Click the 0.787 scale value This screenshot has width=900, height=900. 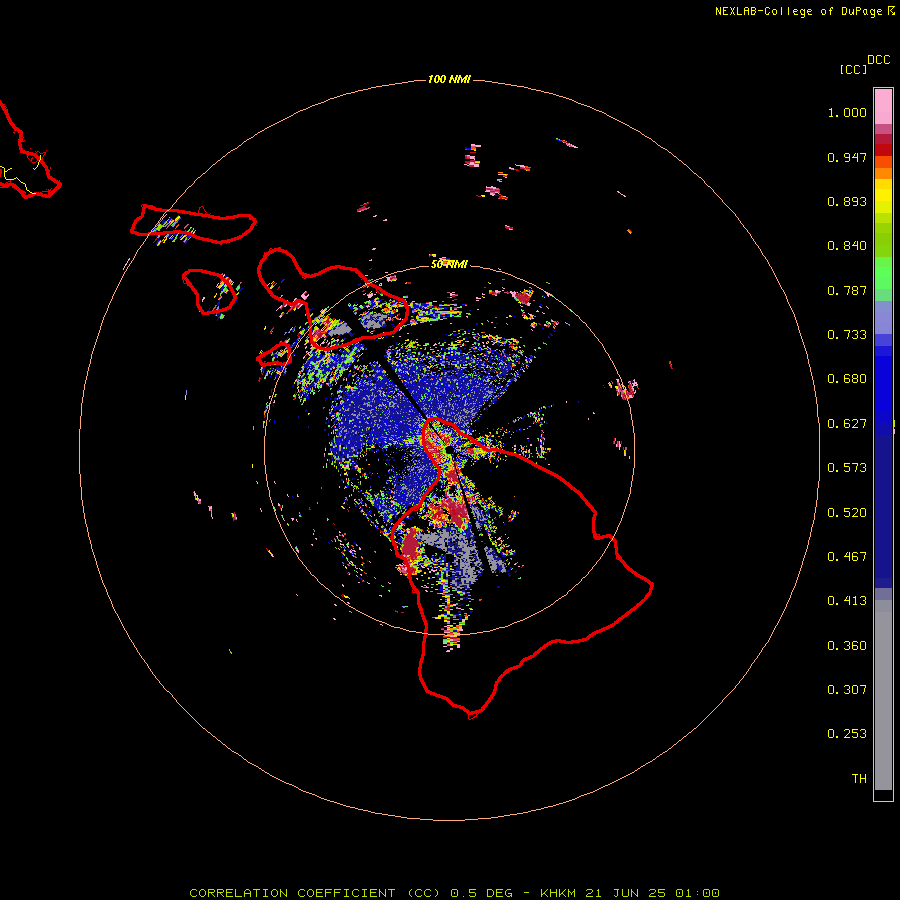[x=847, y=290]
